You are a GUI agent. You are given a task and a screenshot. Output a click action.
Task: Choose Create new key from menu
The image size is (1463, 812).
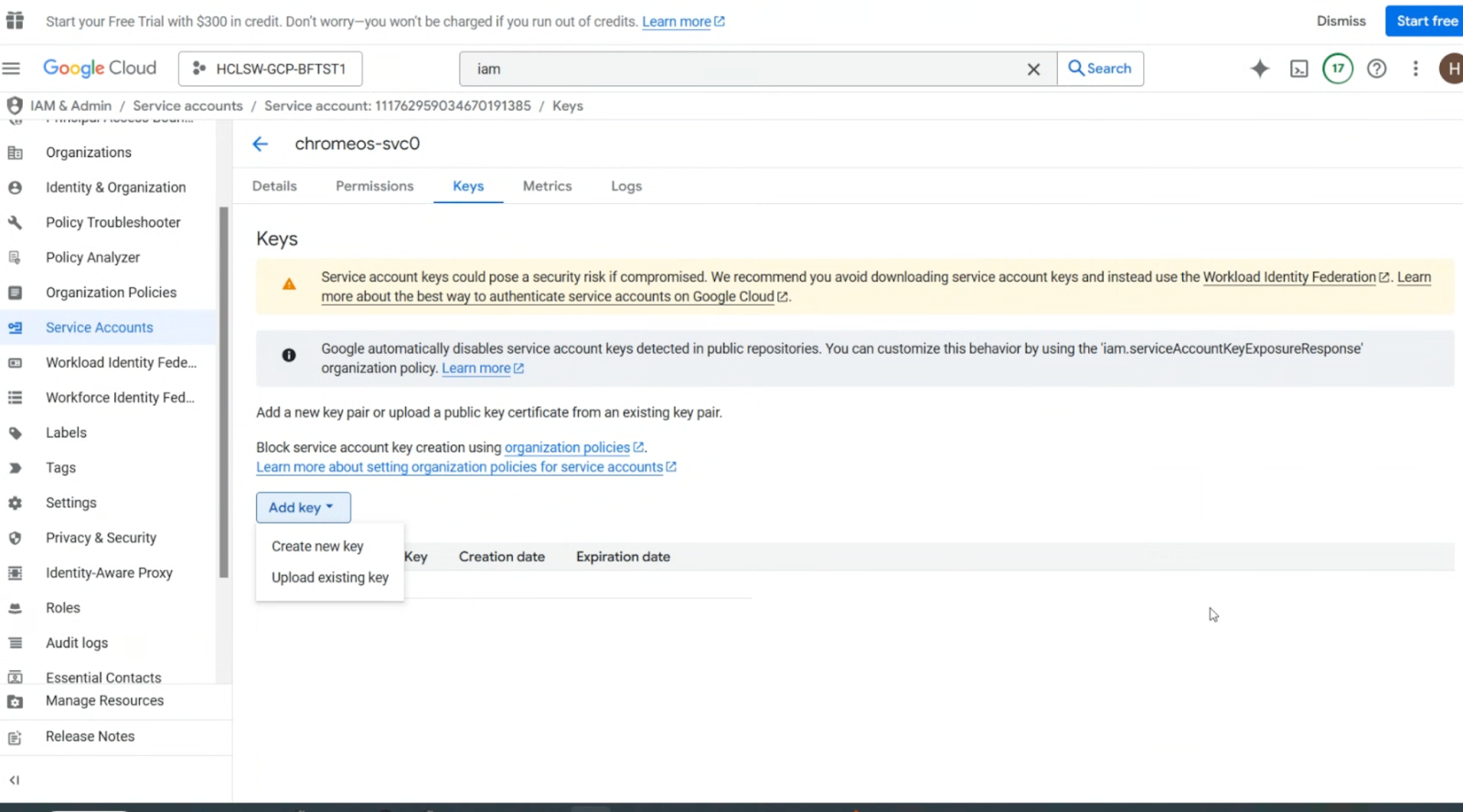pyautogui.click(x=317, y=546)
